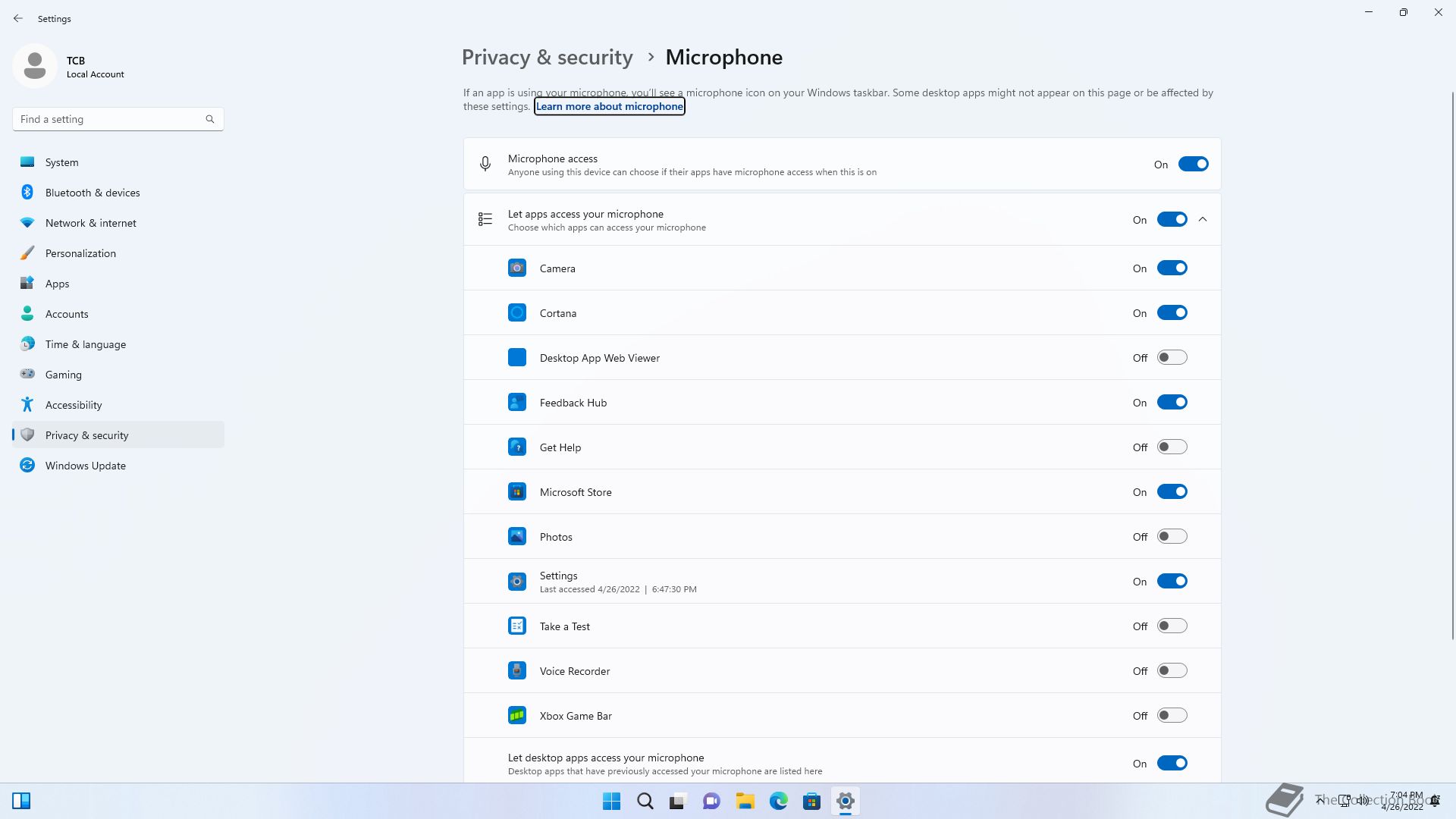Enable microphone for Photos

coord(1172,537)
